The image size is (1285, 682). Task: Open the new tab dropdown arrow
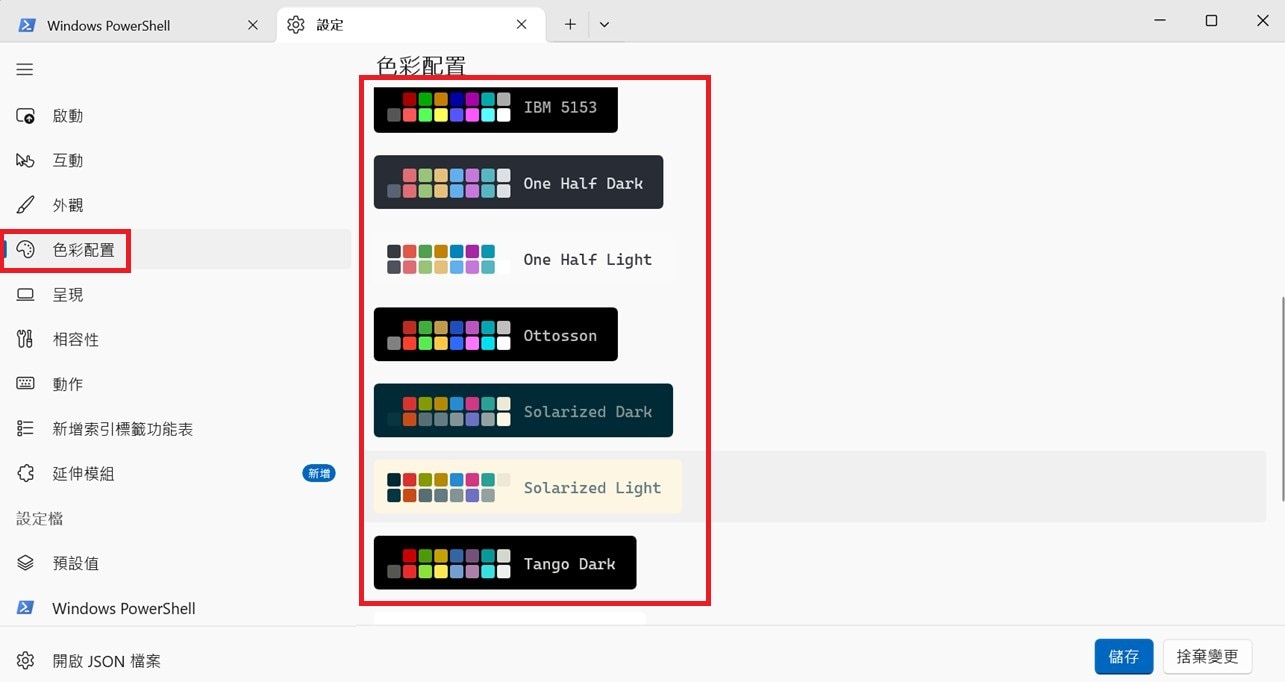(x=604, y=25)
